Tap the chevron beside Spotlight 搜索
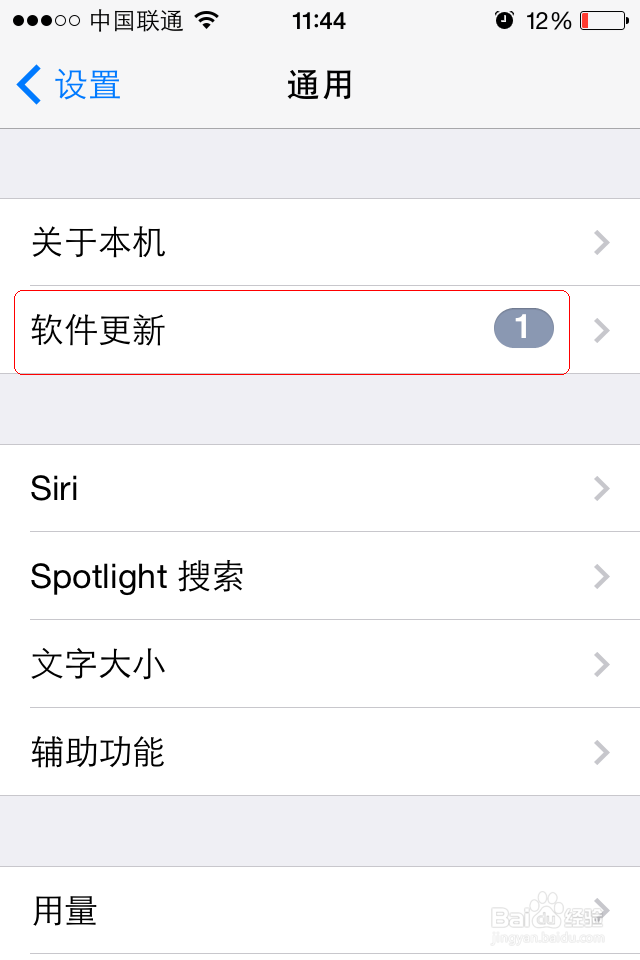 pyautogui.click(x=601, y=576)
